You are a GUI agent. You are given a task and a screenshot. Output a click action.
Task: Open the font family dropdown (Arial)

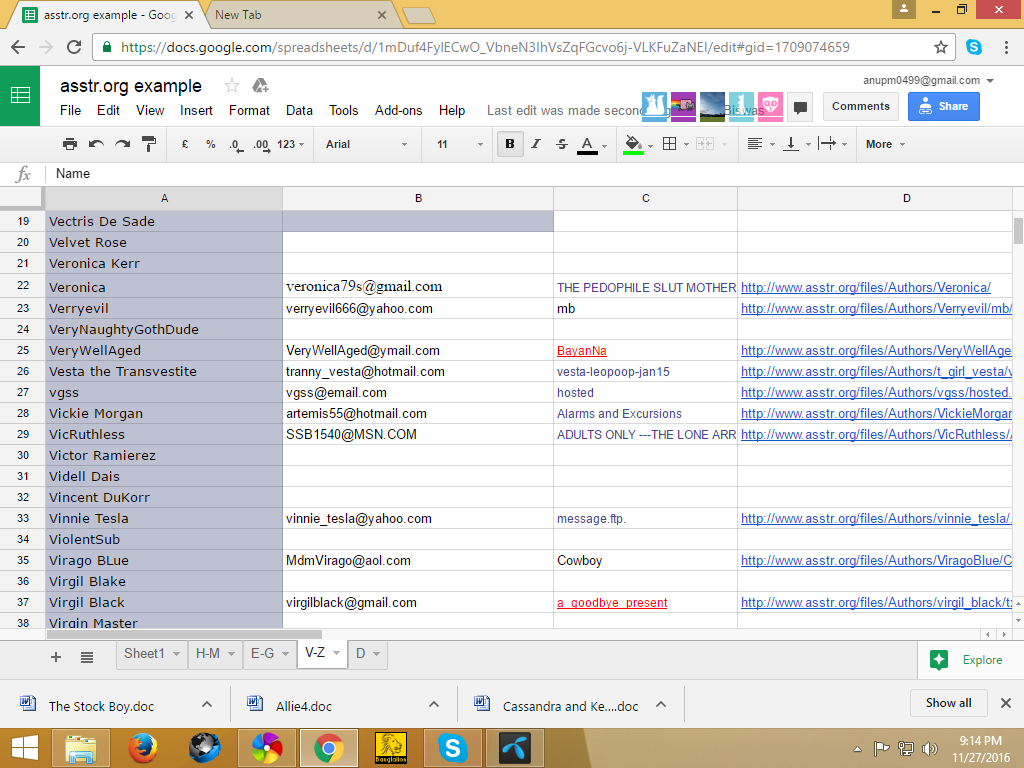click(x=366, y=144)
